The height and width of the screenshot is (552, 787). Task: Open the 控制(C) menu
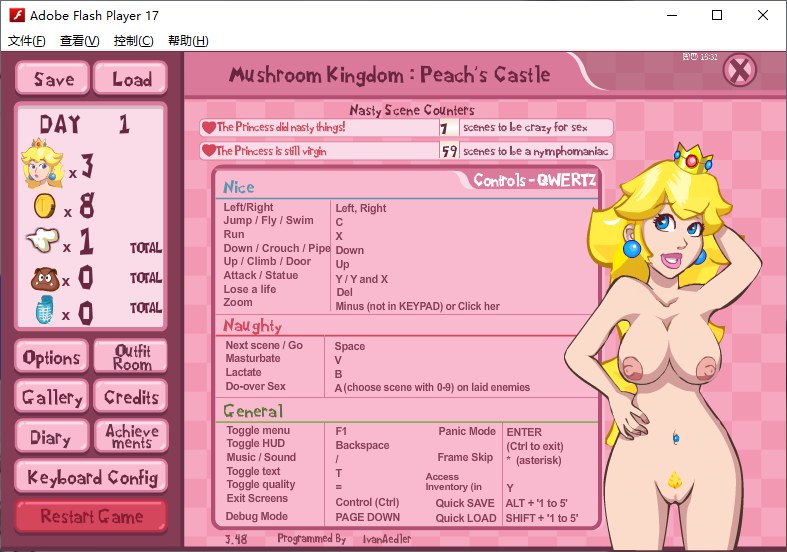(134, 41)
